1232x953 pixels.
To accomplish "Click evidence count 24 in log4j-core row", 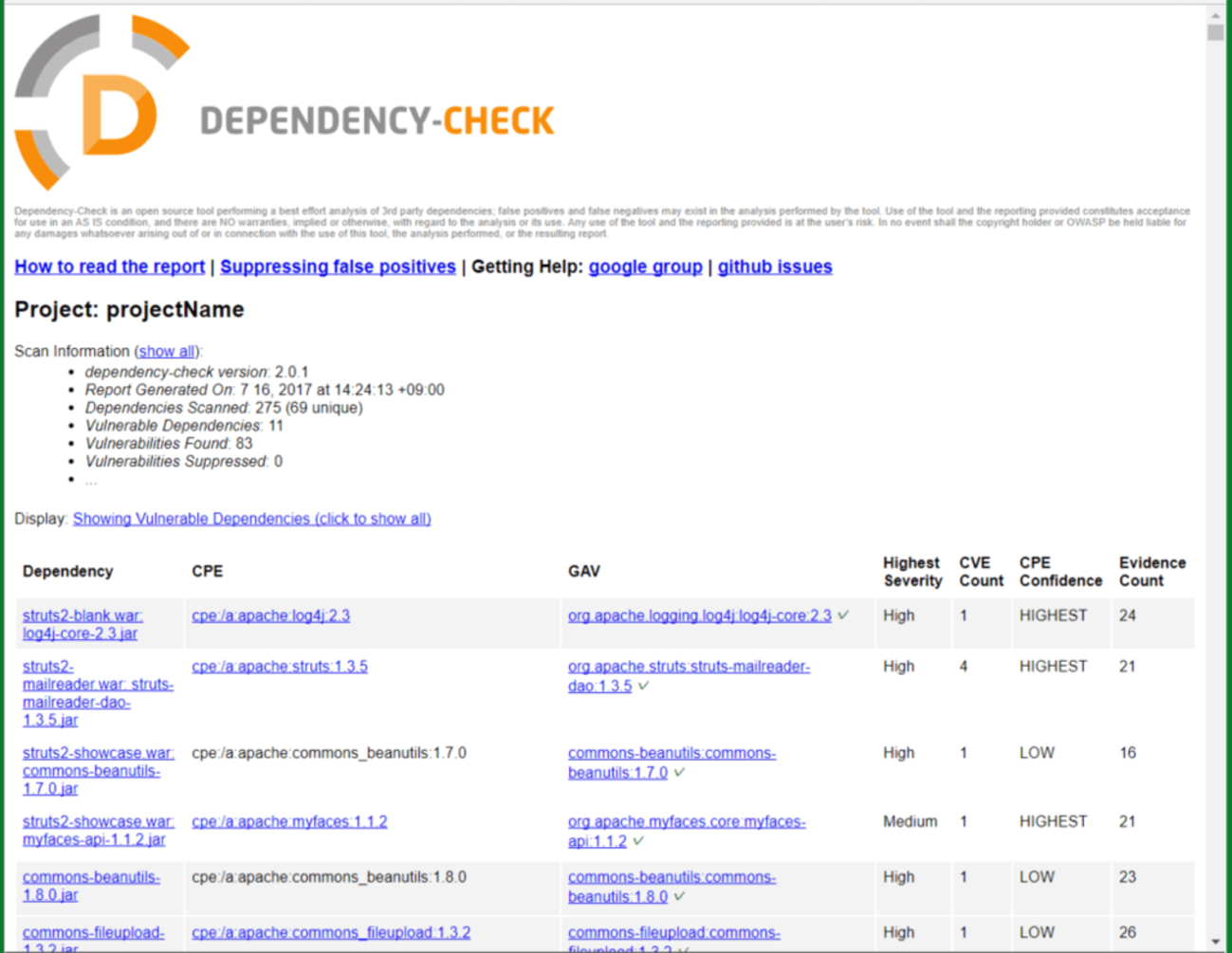I will (1128, 615).
